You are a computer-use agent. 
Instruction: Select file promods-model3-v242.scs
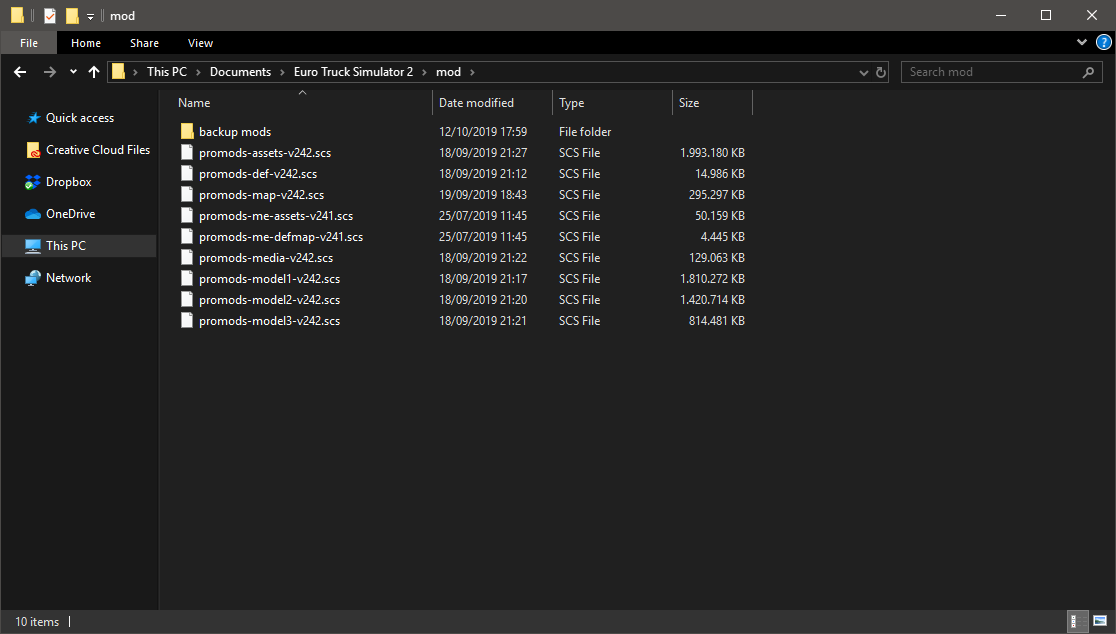(x=270, y=321)
